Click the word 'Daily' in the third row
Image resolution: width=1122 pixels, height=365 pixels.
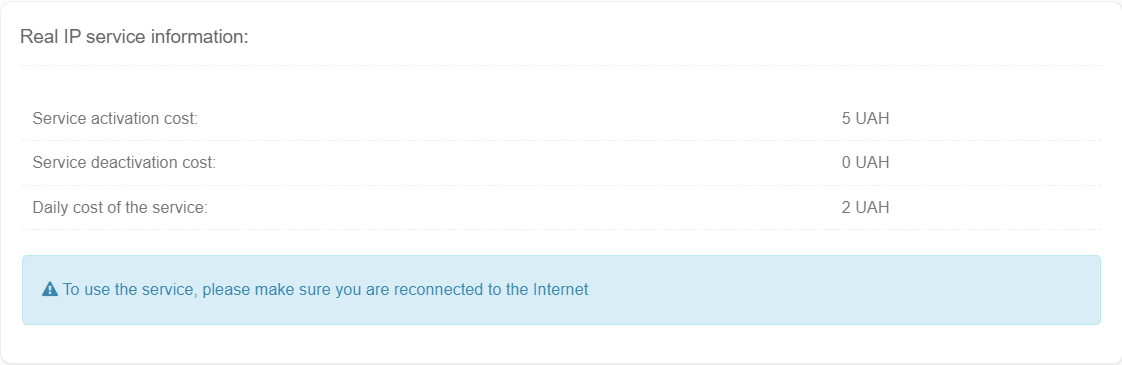point(49,208)
